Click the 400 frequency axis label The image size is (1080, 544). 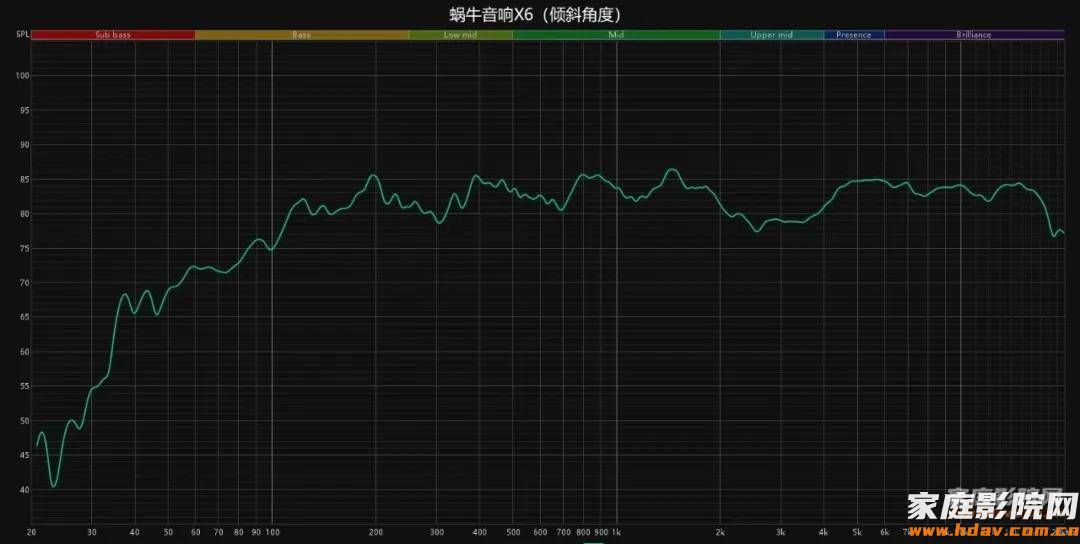pos(479,532)
